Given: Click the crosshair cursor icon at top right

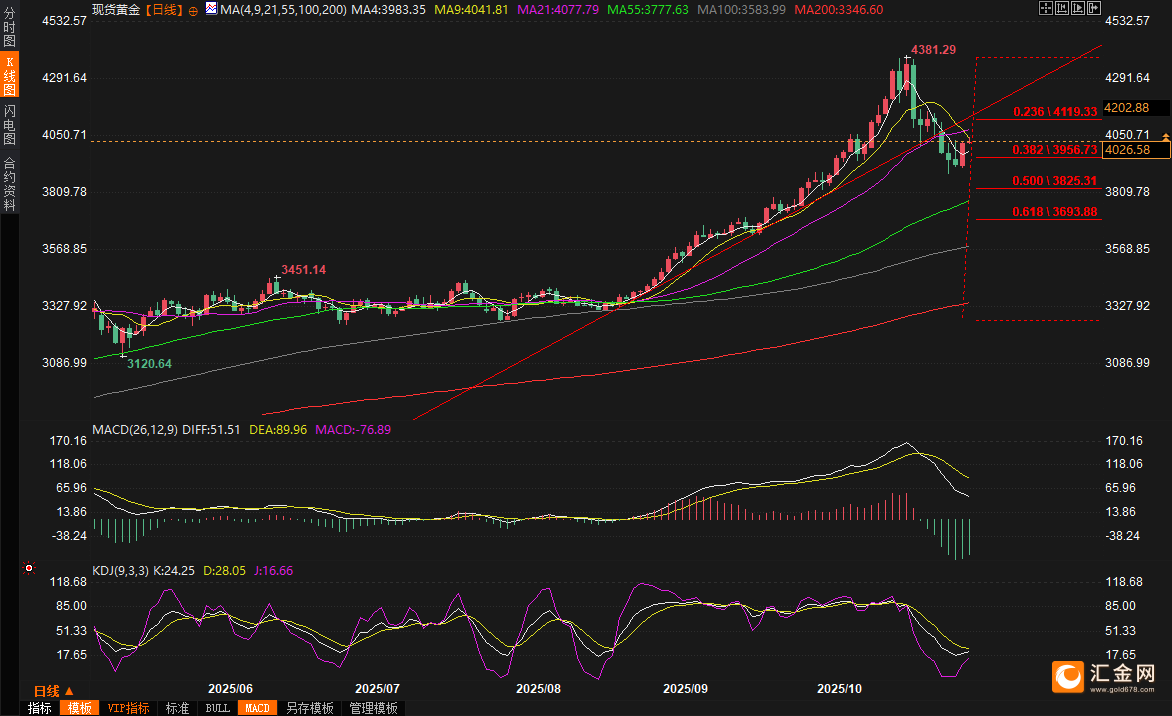Looking at the screenshot, I should 1046,8.
